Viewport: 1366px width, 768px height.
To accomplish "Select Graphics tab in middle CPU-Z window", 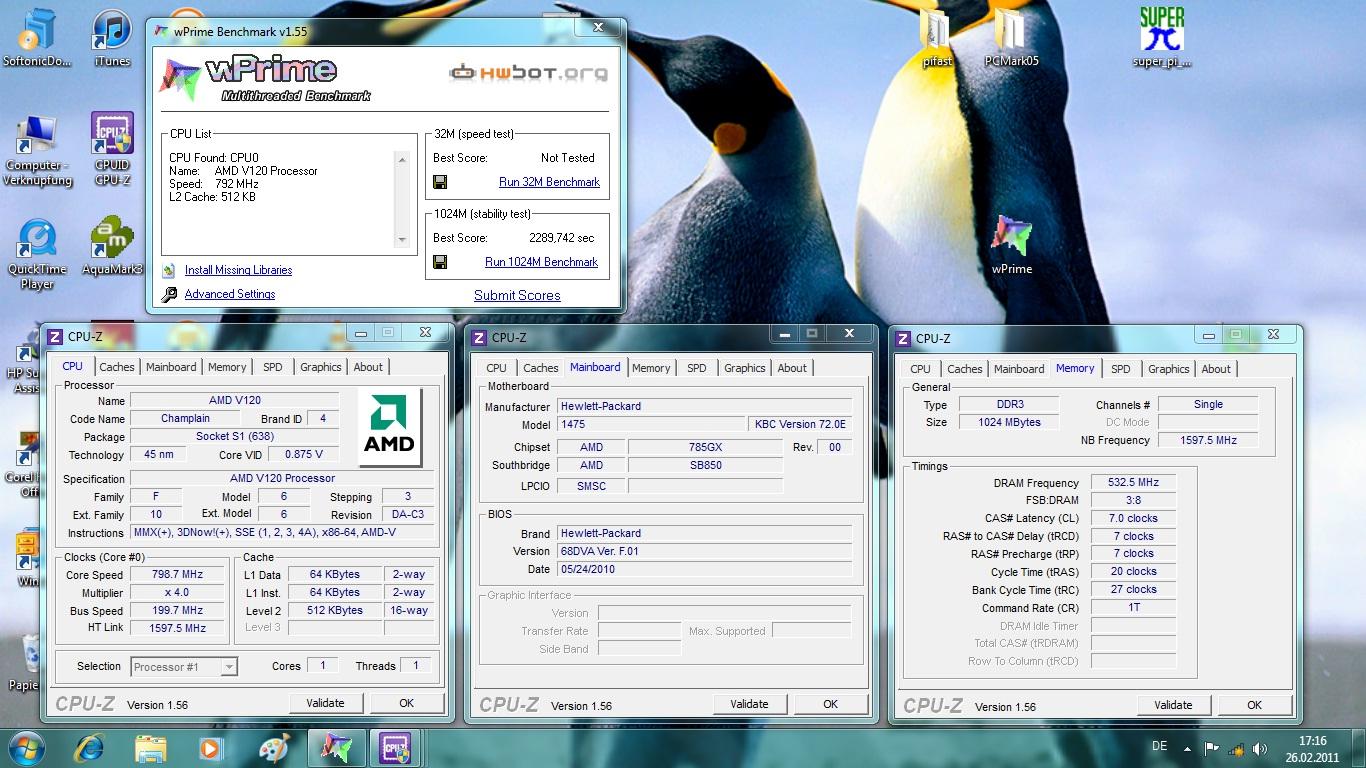I will 745,368.
